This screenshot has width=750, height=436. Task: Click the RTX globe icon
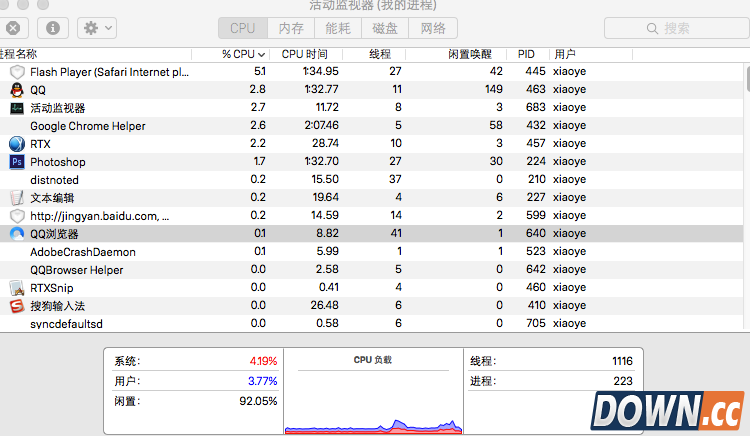[17, 144]
